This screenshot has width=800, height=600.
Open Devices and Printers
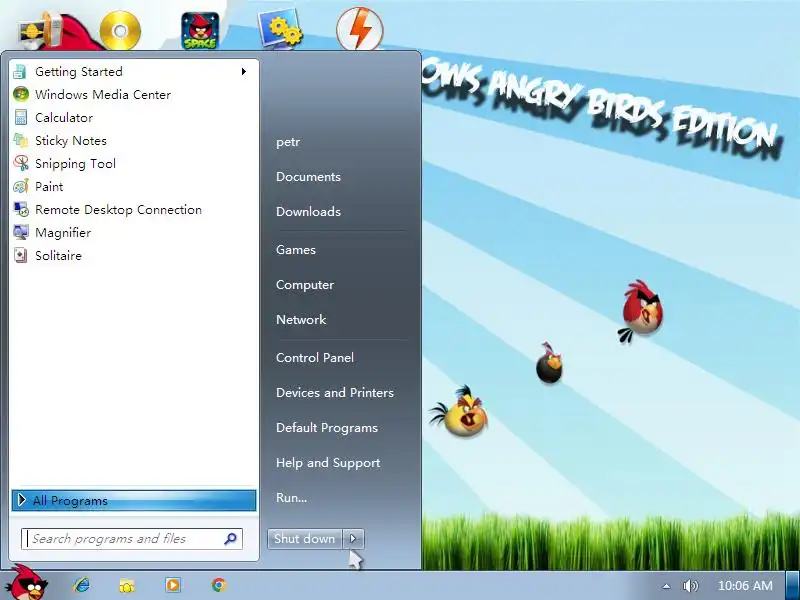pyautogui.click(x=335, y=392)
